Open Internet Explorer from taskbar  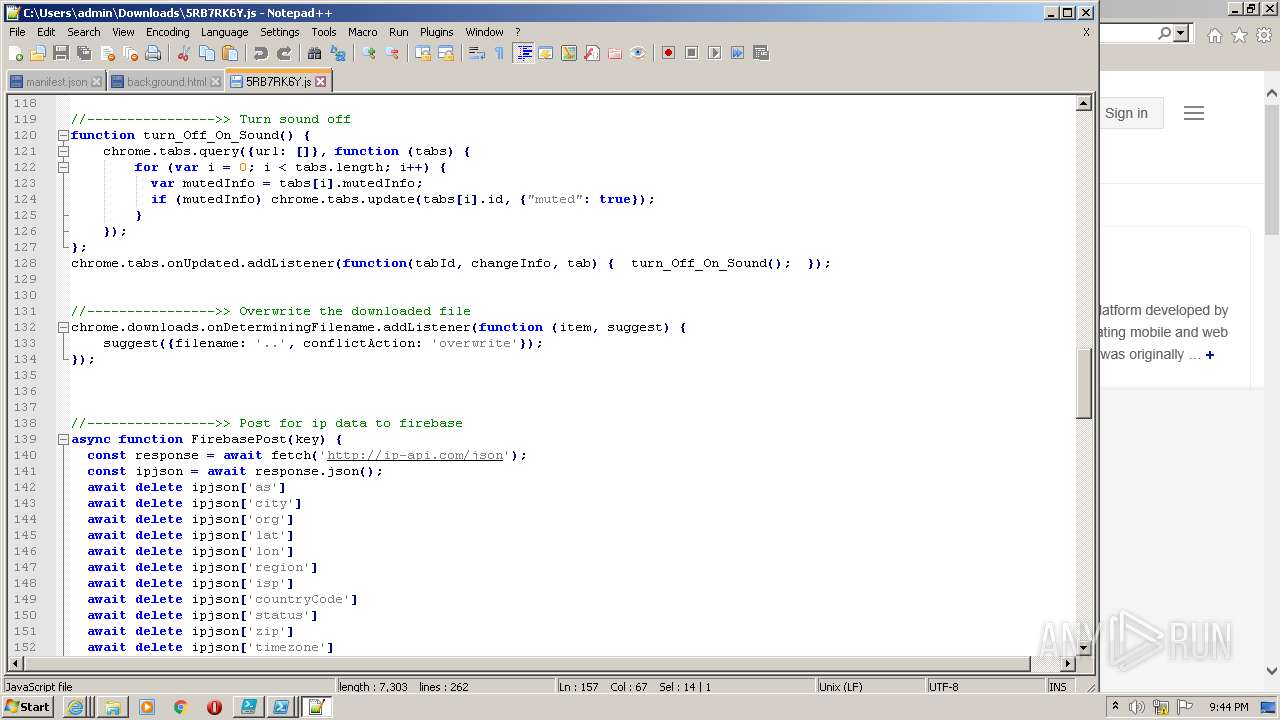click(x=75, y=707)
